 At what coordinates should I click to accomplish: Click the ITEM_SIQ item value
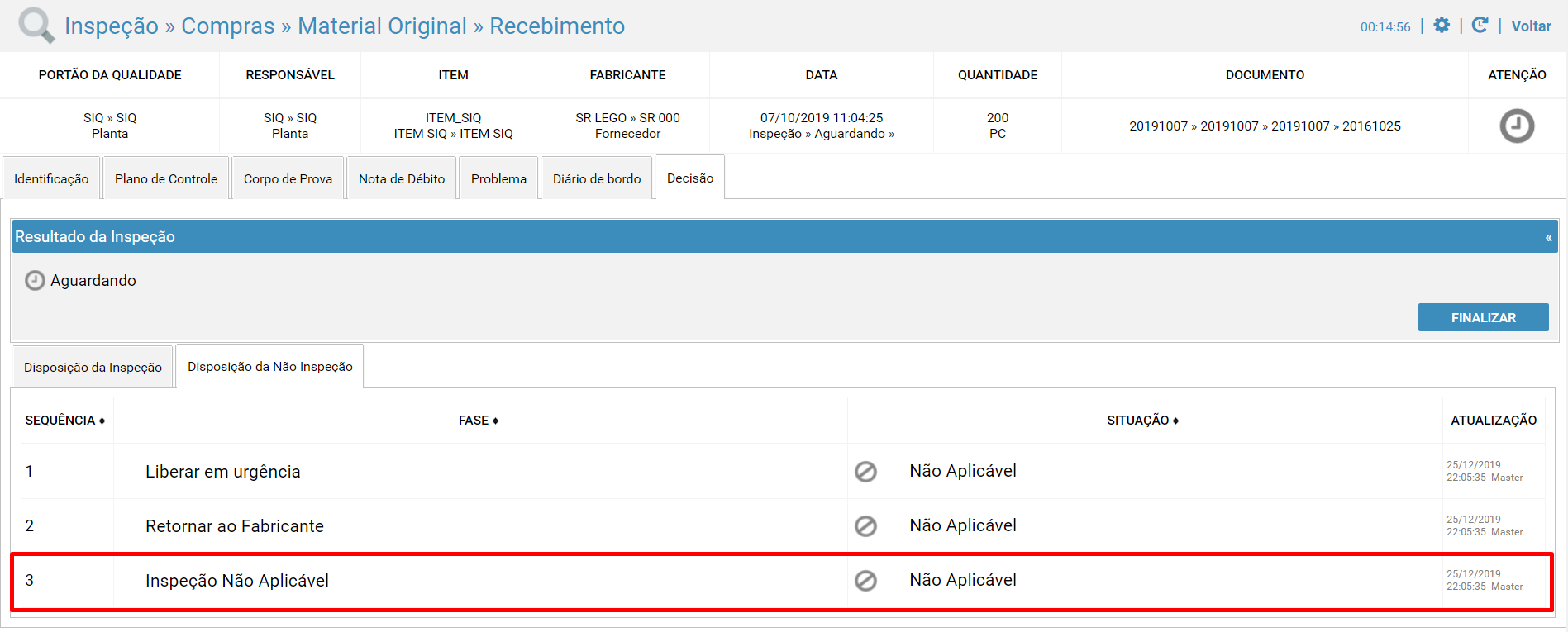(x=453, y=118)
